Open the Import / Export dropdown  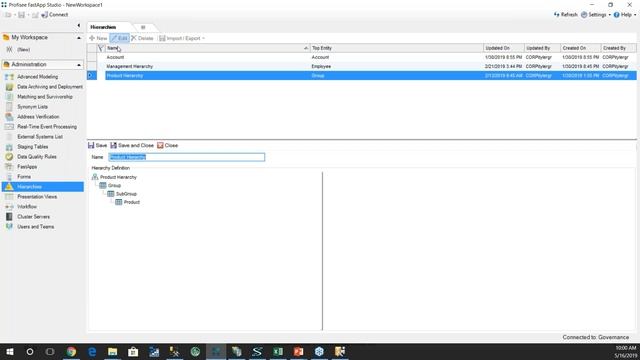(x=182, y=38)
